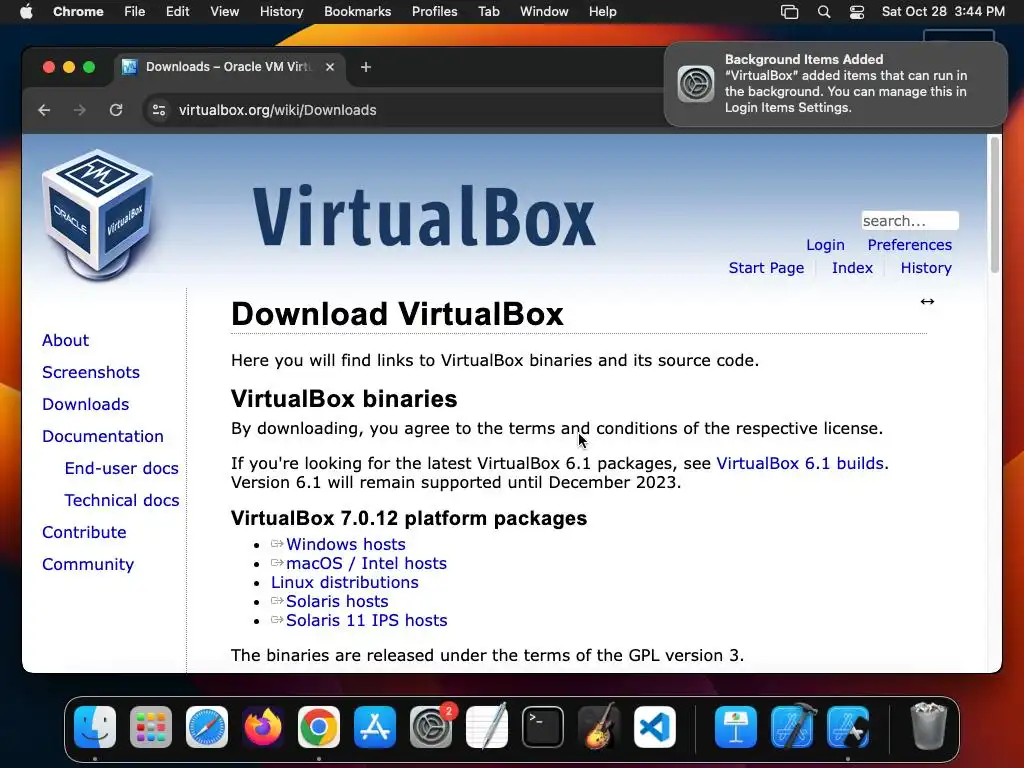Image resolution: width=1024 pixels, height=768 pixels.
Task: Open Documentation in the sidebar
Action: 103,436
